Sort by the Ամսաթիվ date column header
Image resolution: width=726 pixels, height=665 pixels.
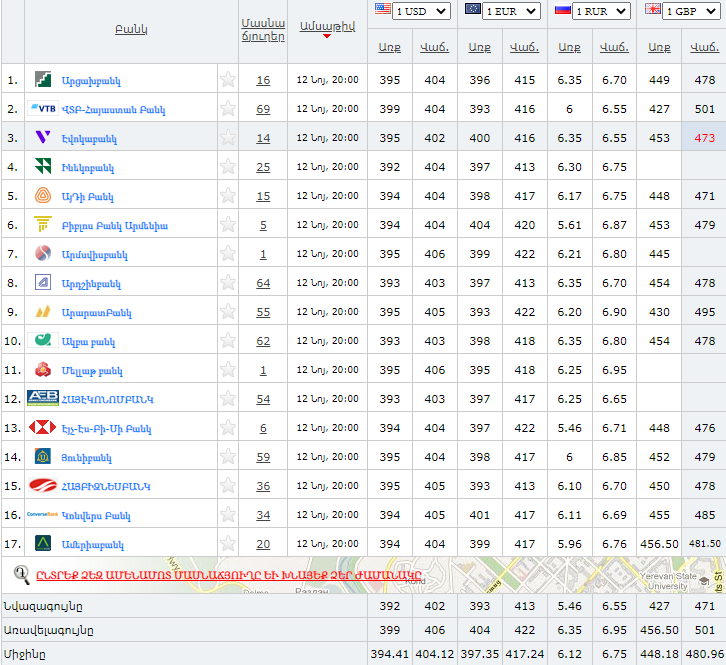[327, 26]
